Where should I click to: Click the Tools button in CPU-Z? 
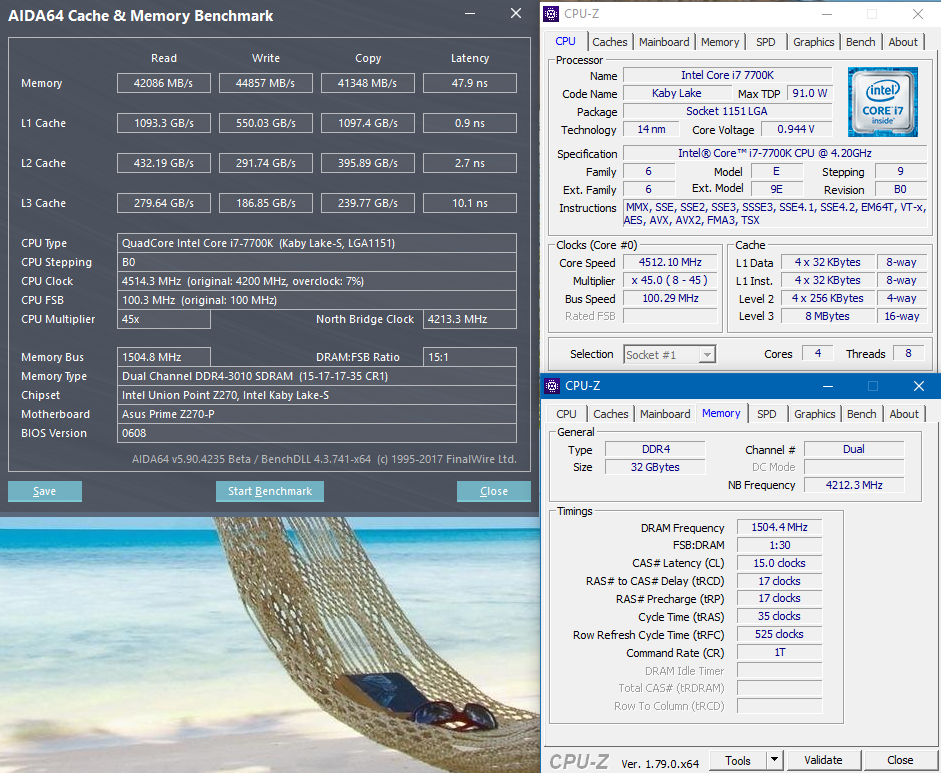coord(738,760)
